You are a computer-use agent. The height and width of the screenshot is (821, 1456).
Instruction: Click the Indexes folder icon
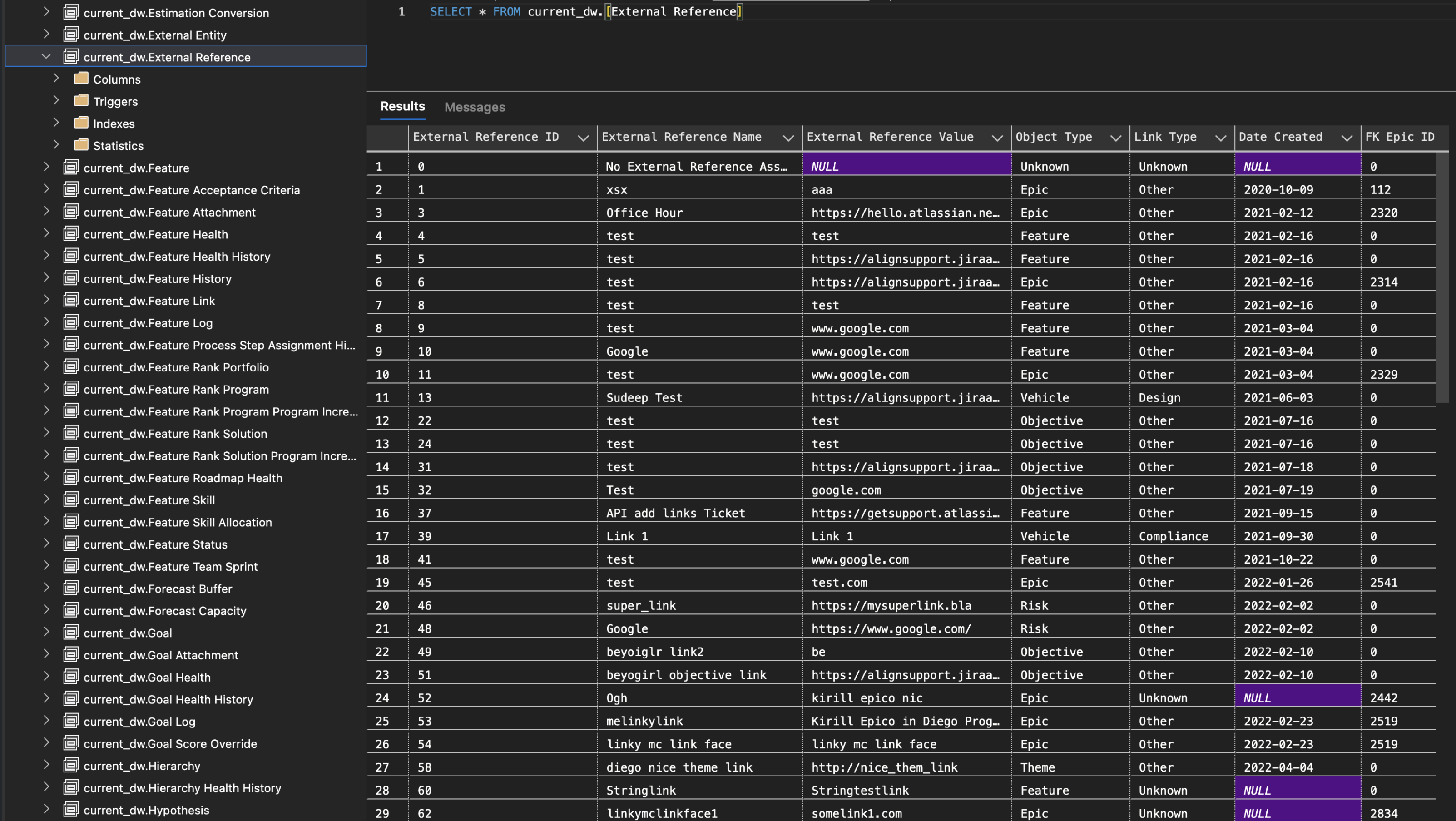point(81,123)
